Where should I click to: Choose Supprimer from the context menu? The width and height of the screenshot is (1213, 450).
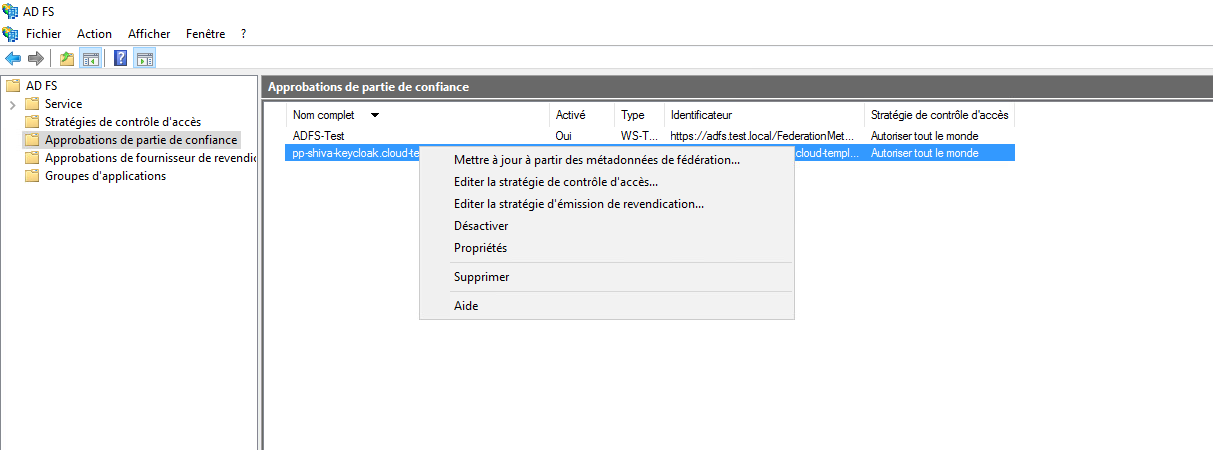coord(481,277)
